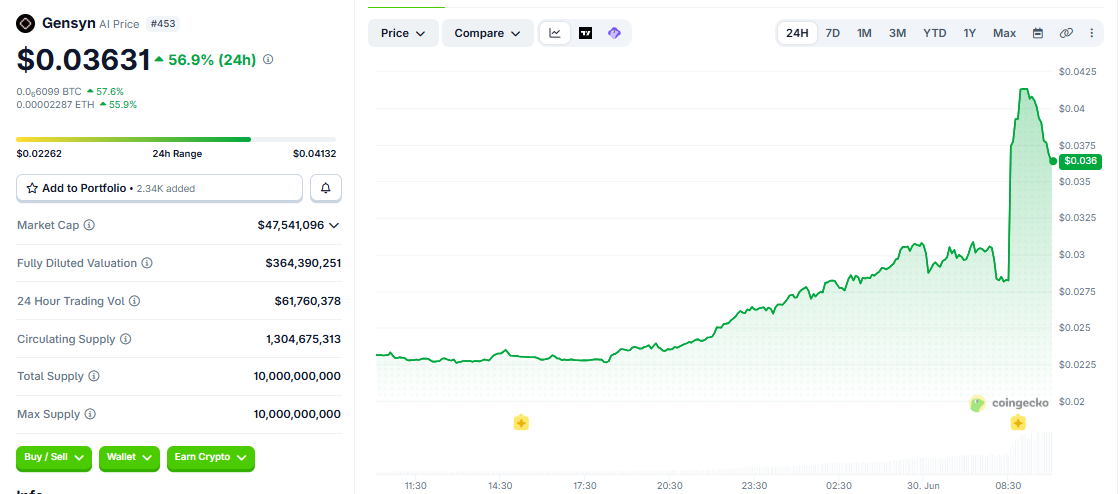Click the Gensyn coin logo icon
The height and width of the screenshot is (494, 1120).
[26, 24]
